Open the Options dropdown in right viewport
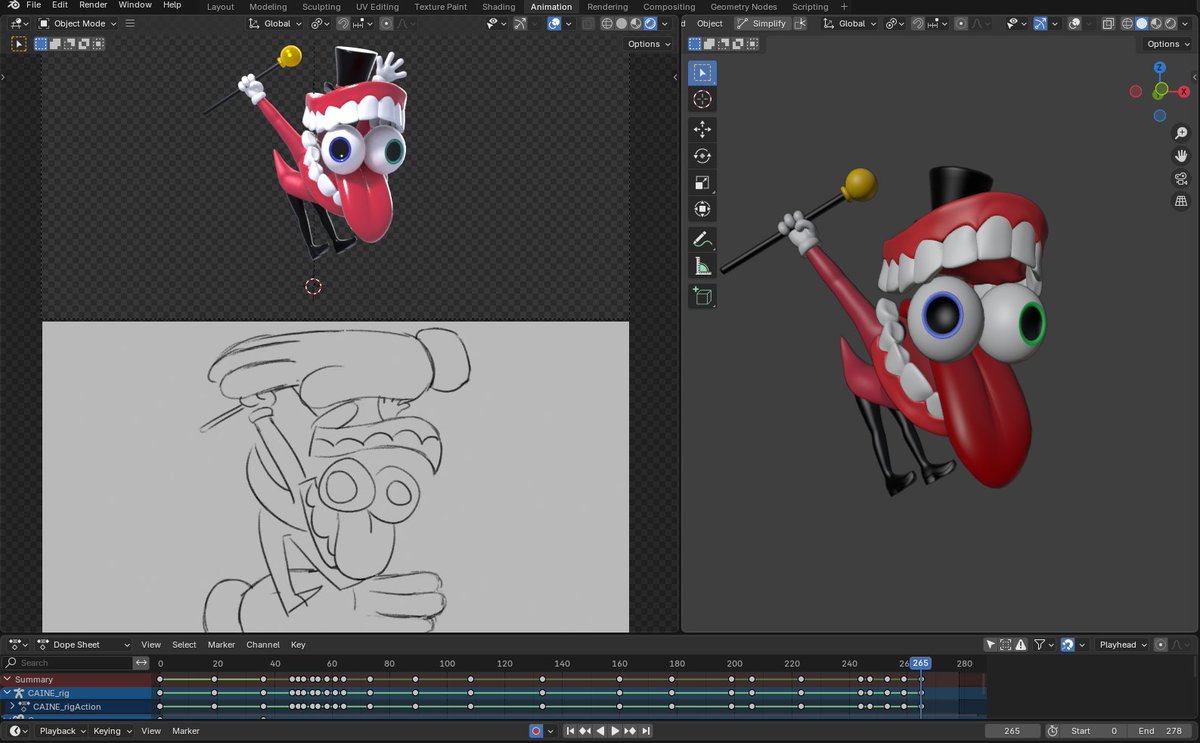 [x=1167, y=44]
